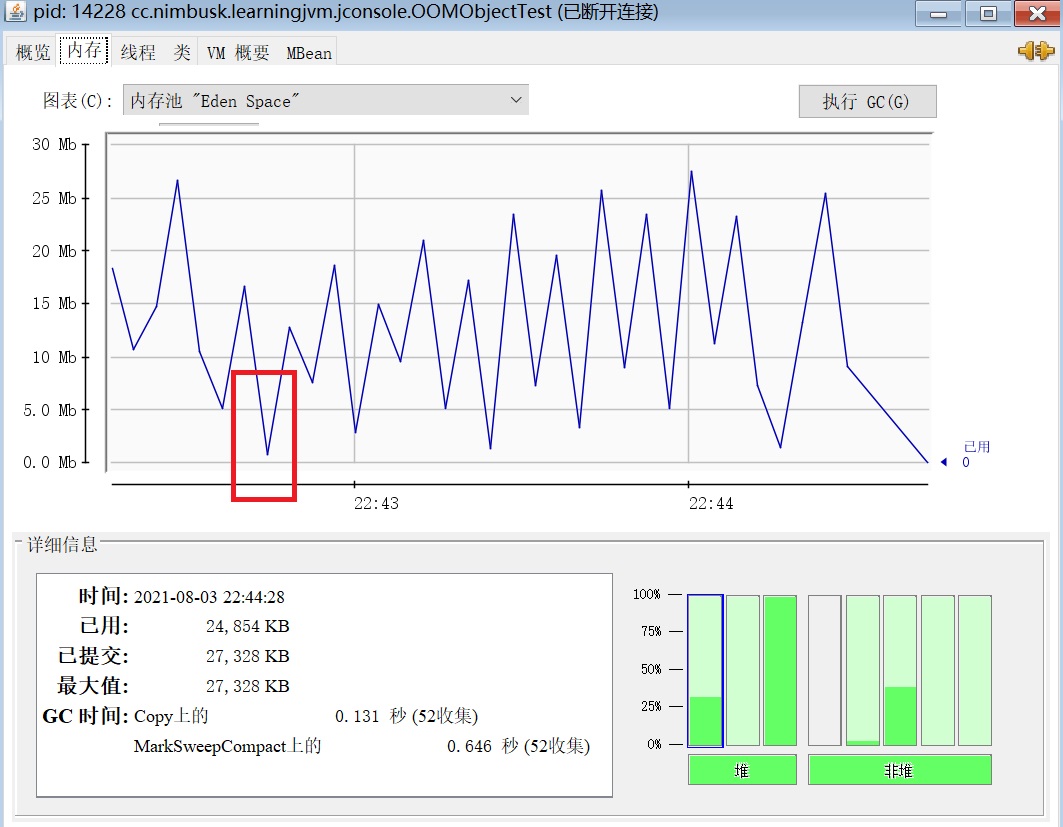Switch to the 概览 tab
Image resolution: width=1063 pixels, height=827 pixels.
33,52
